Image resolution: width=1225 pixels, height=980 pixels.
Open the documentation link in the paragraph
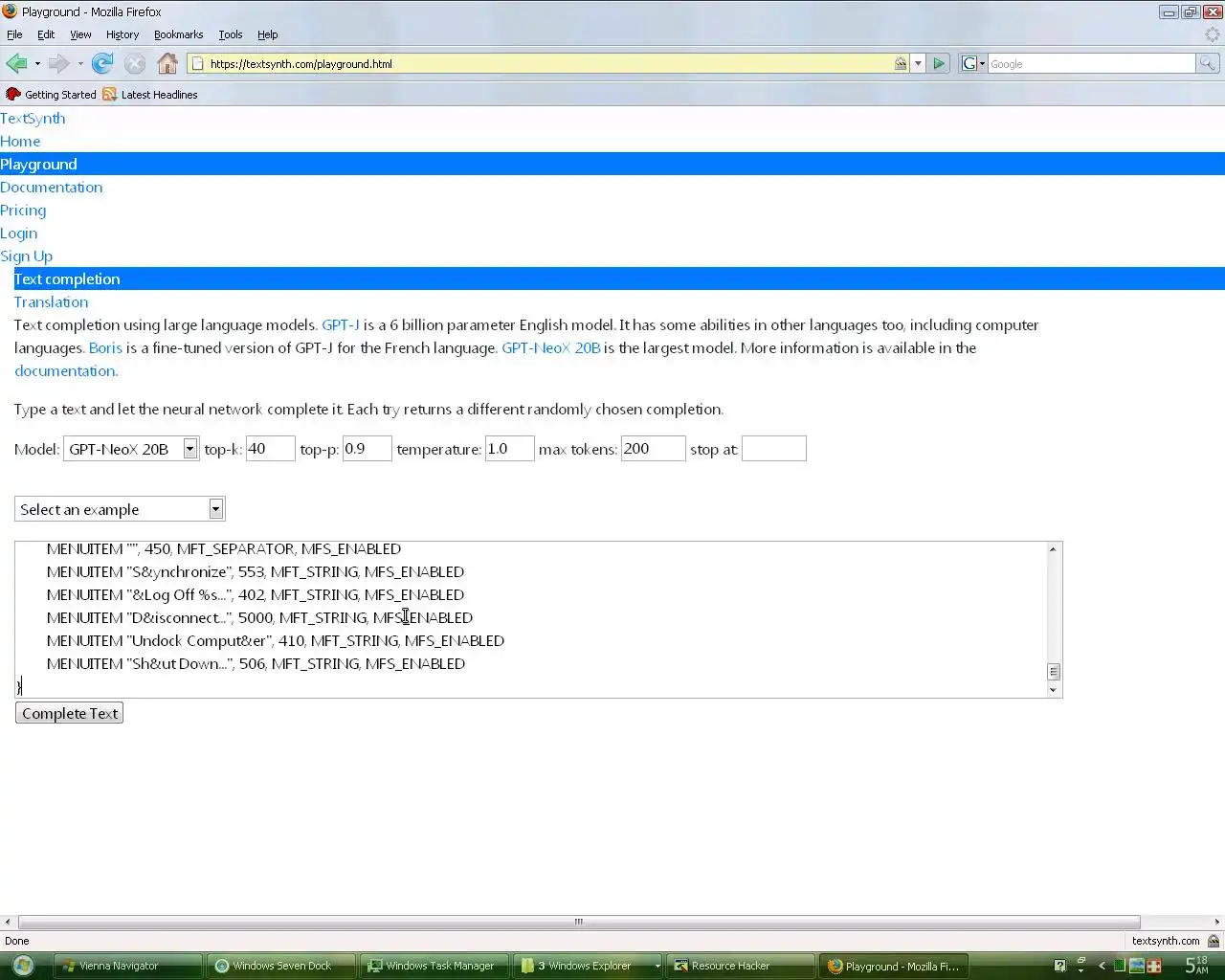pyautogui.click(x=66, y=371)
